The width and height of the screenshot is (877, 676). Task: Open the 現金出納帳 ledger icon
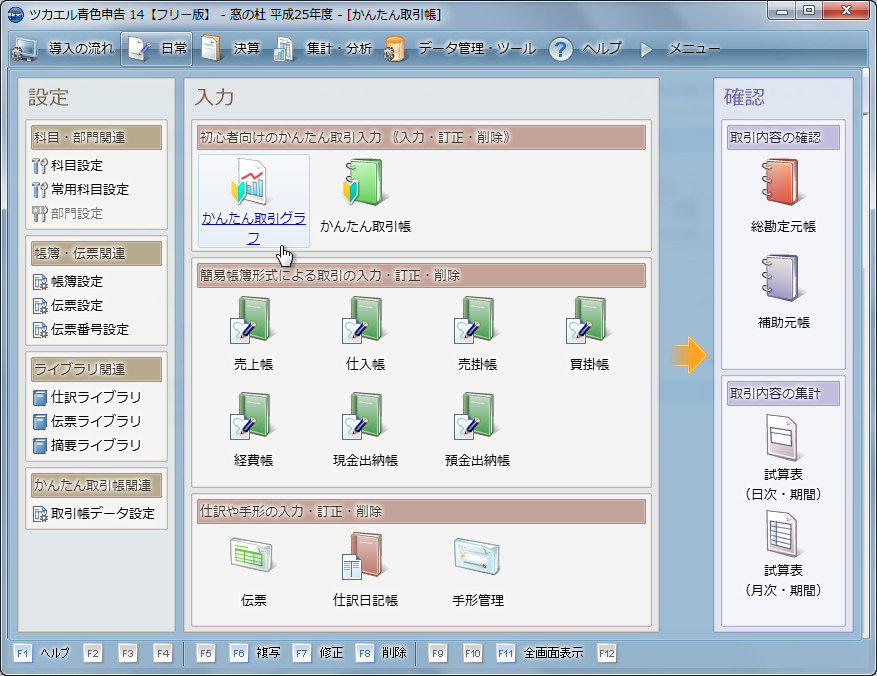[x=363, y=416]
